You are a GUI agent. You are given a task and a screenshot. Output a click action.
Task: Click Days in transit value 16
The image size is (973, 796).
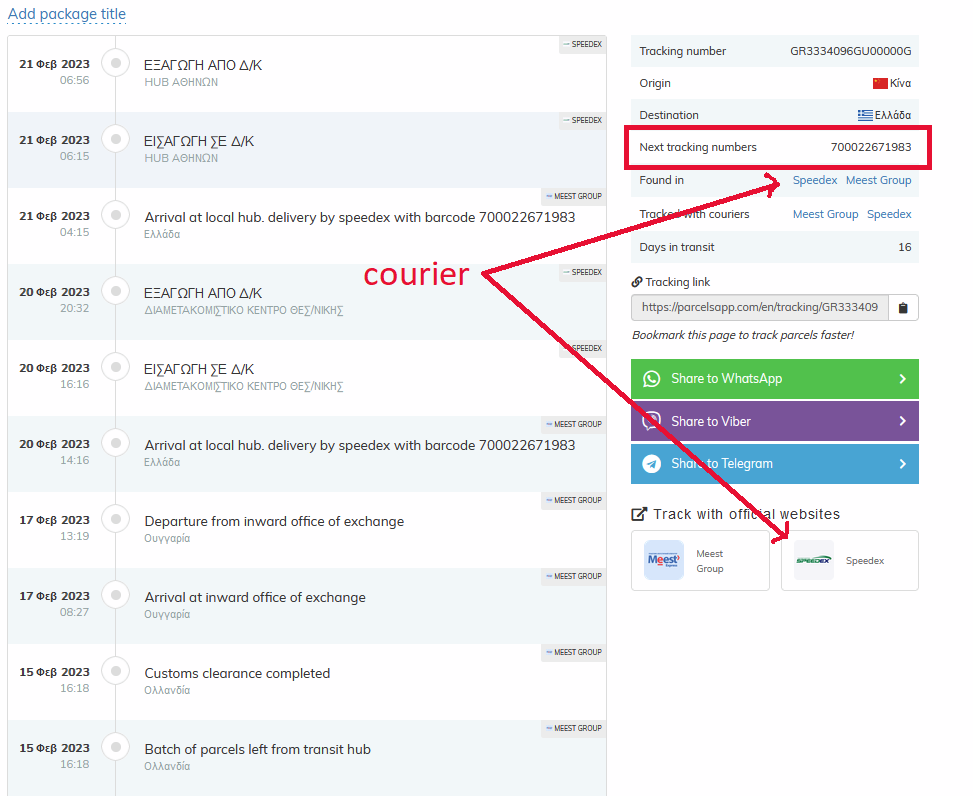coord(905,247)
